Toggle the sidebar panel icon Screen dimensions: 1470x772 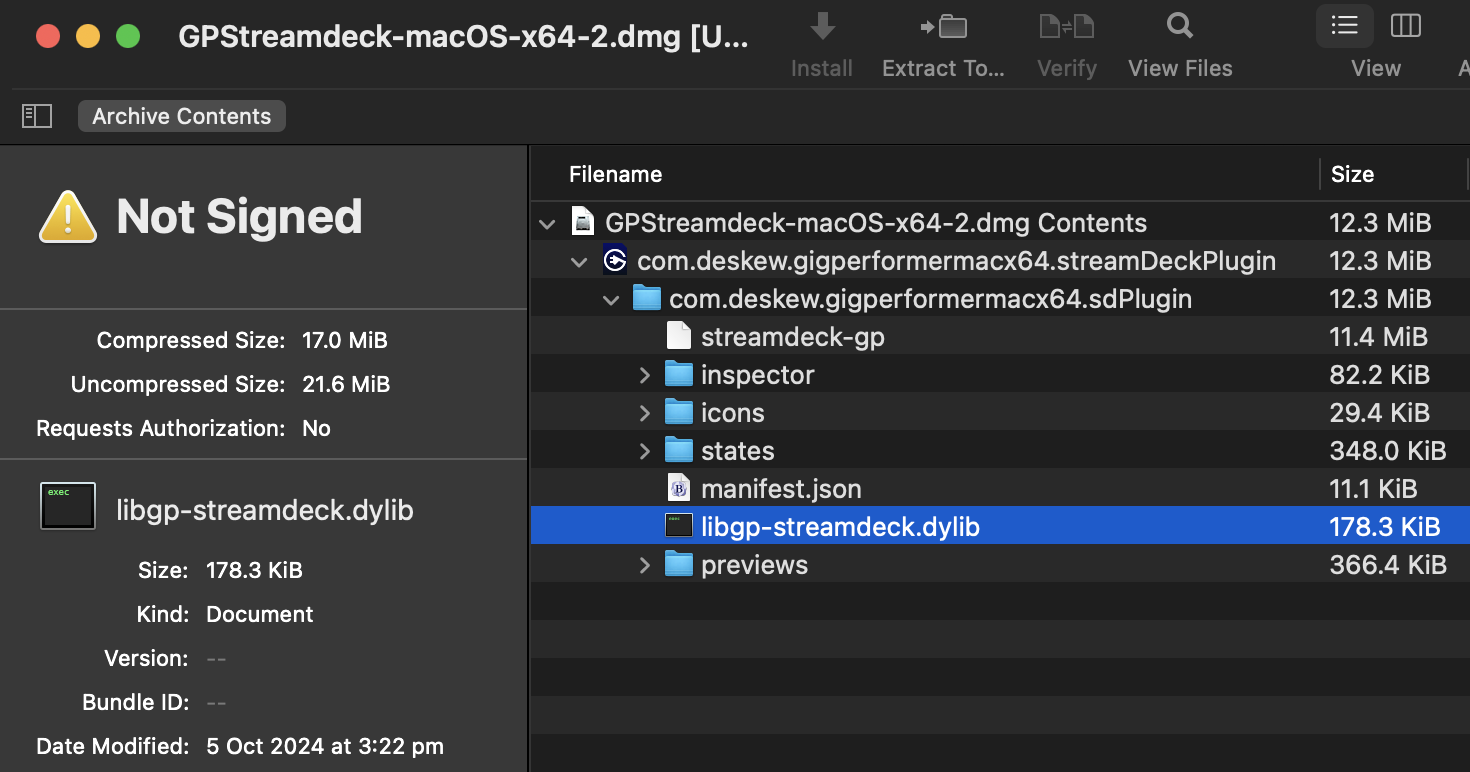pyautogui.click(x=37, y=116)
